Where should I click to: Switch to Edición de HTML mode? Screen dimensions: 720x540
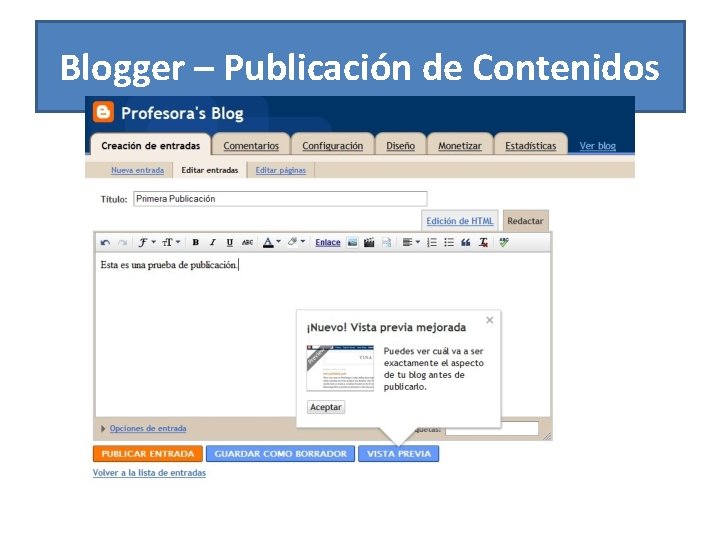[460, 221]
